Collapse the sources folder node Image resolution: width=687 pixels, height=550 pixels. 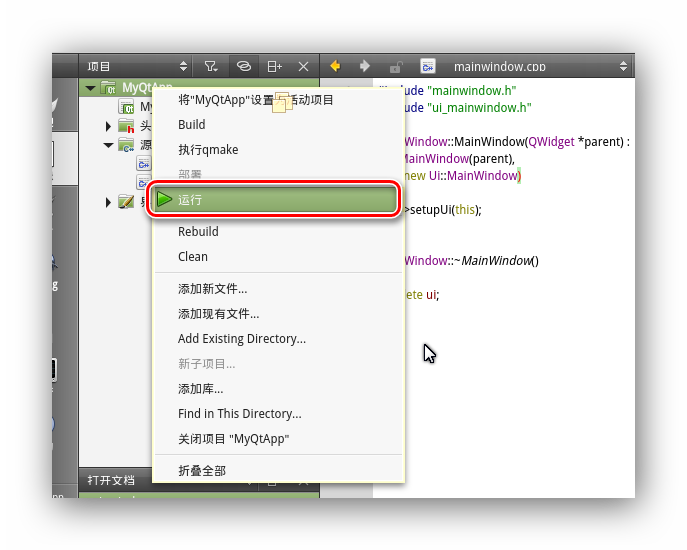[108, 145]
